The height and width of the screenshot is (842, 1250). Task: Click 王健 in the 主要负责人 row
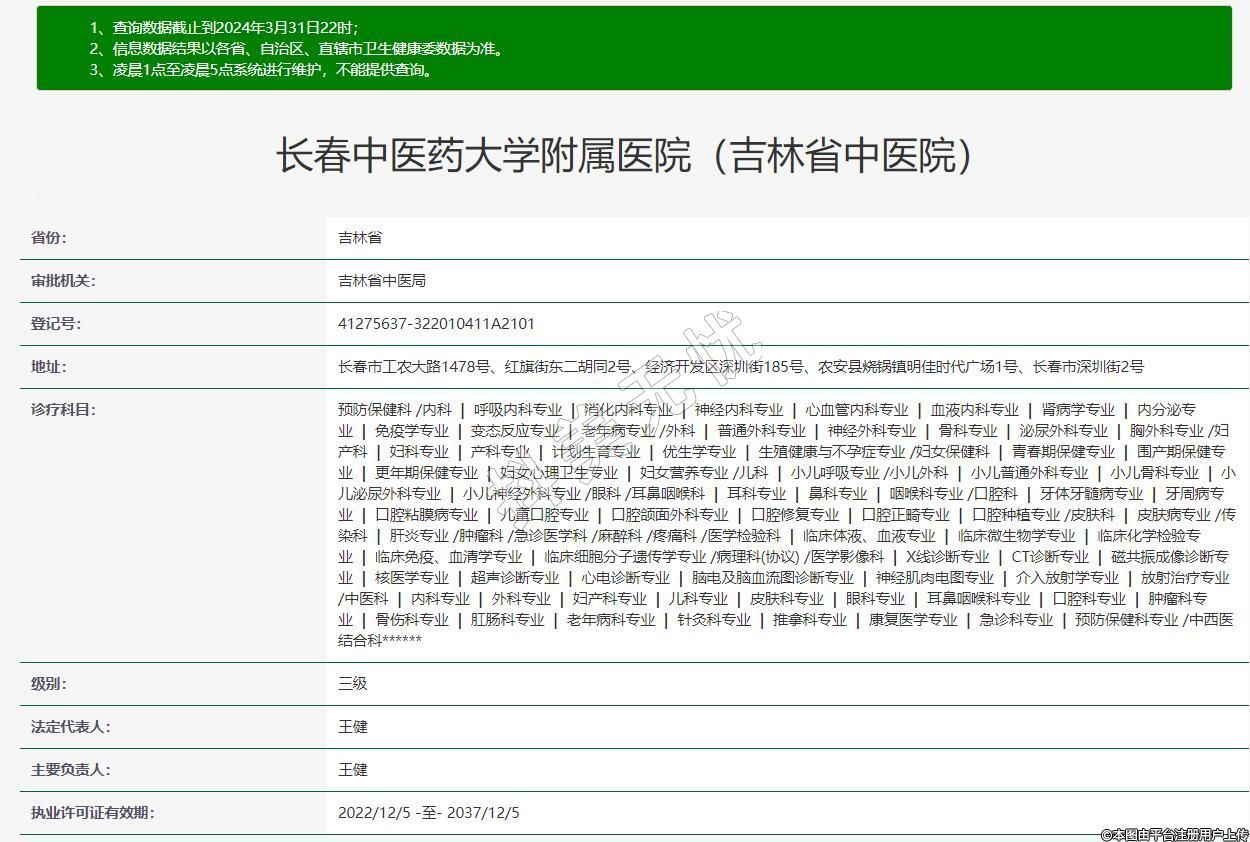[353, 770]
